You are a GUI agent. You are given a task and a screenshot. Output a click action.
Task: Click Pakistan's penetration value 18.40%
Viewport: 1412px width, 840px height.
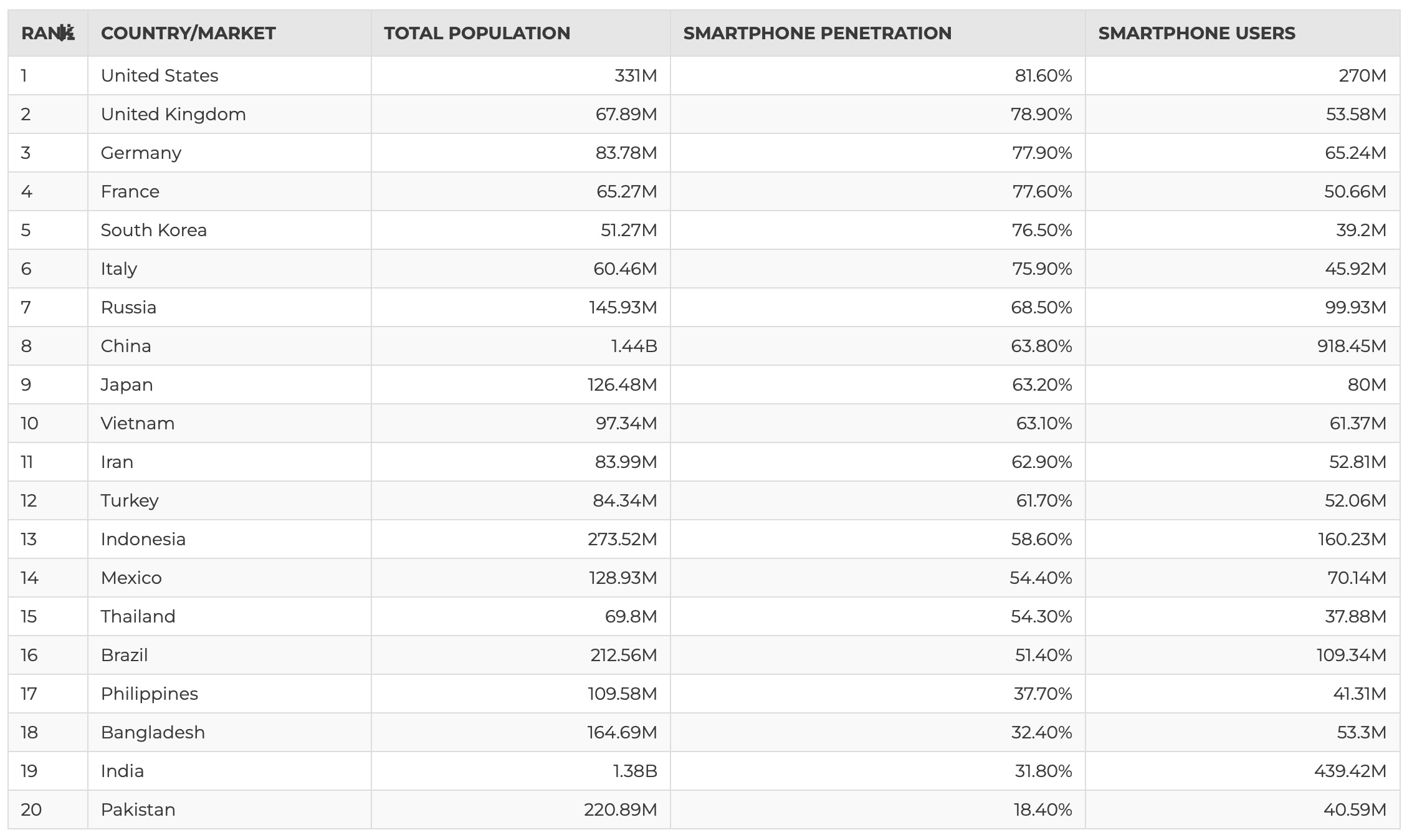1042,810
